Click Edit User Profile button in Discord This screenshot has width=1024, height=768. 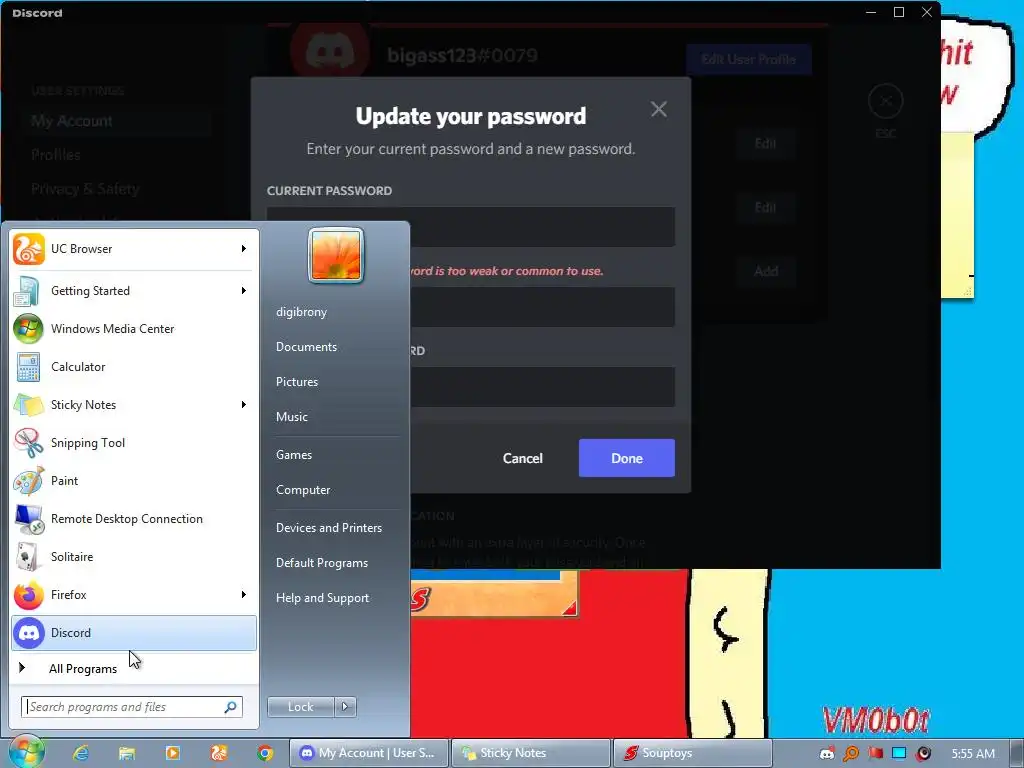click(748, 59)
